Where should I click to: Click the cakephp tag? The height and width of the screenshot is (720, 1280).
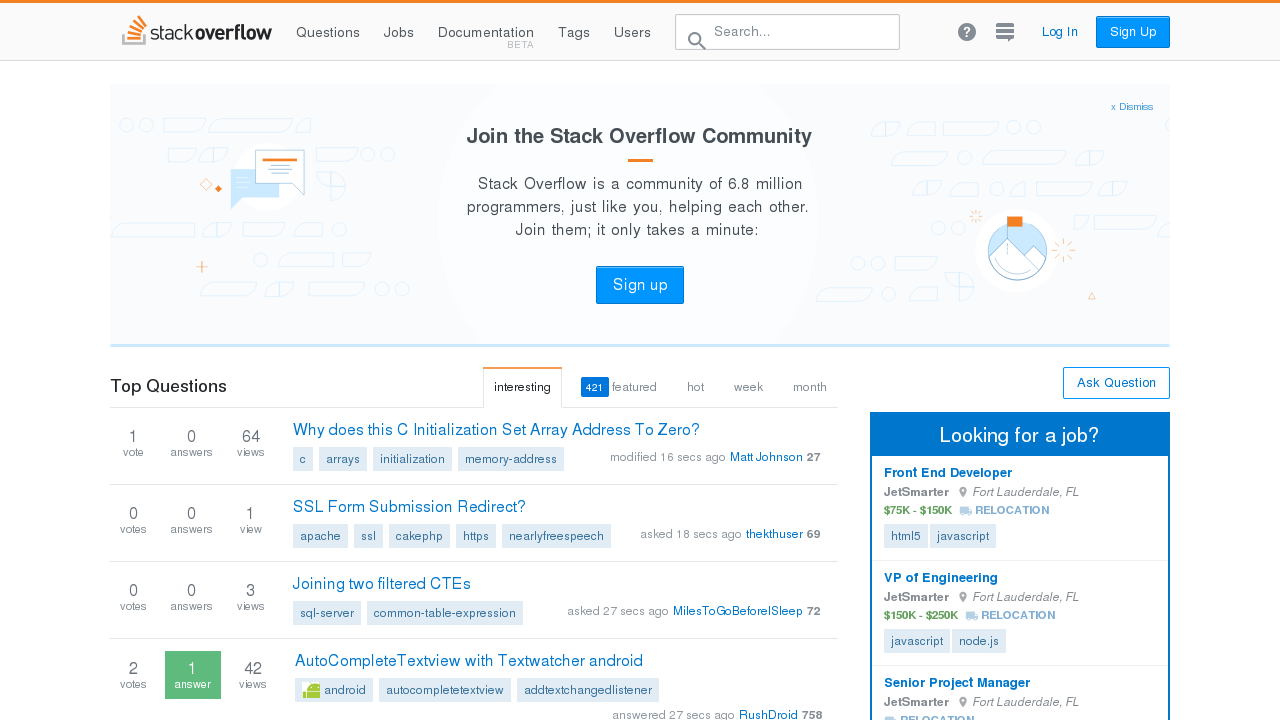pyautogui.click(x=419, y=536)
